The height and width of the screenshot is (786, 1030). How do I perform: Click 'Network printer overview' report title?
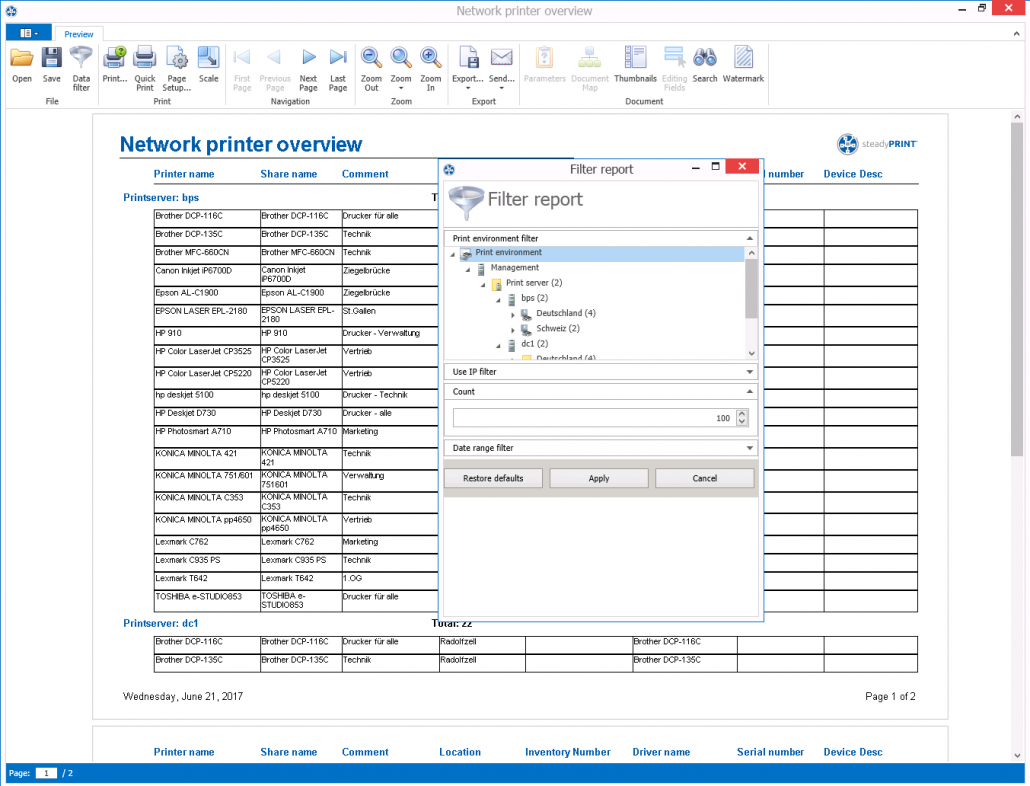(x=241, y=144)
